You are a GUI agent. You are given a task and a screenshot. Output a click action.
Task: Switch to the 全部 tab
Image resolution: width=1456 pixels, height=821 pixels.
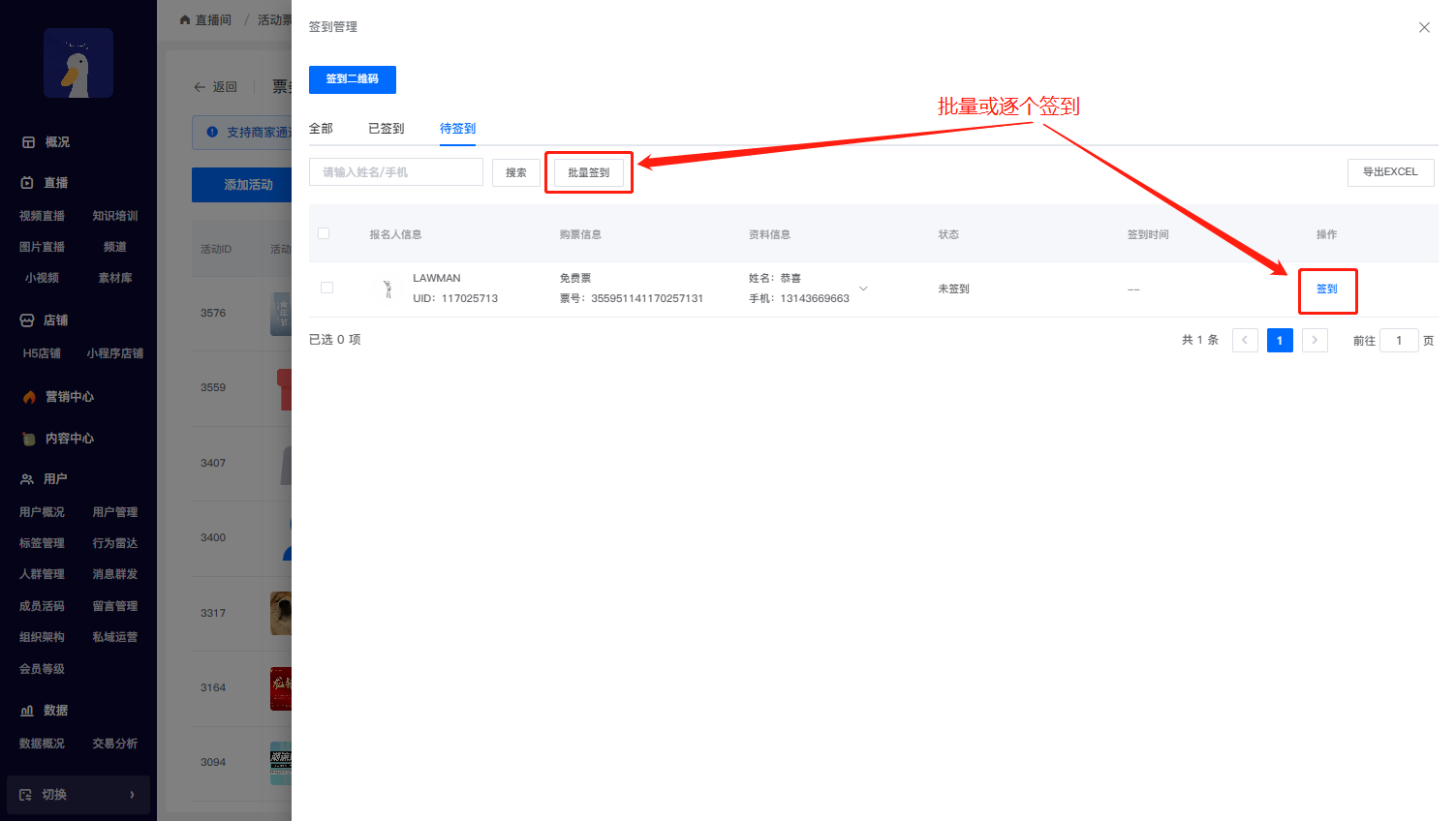[321, 129]
